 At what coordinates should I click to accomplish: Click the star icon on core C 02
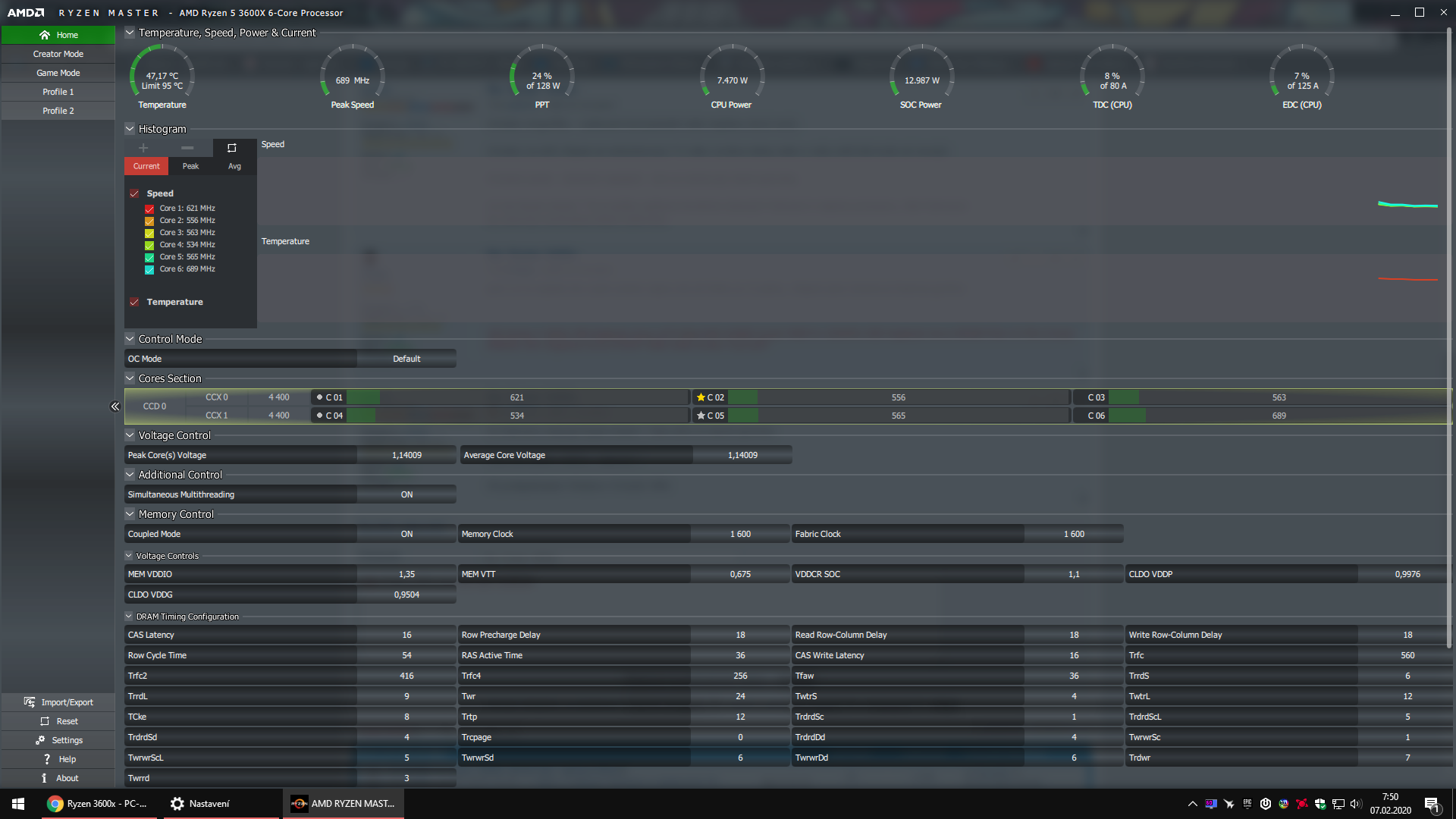tap(701, 397)
